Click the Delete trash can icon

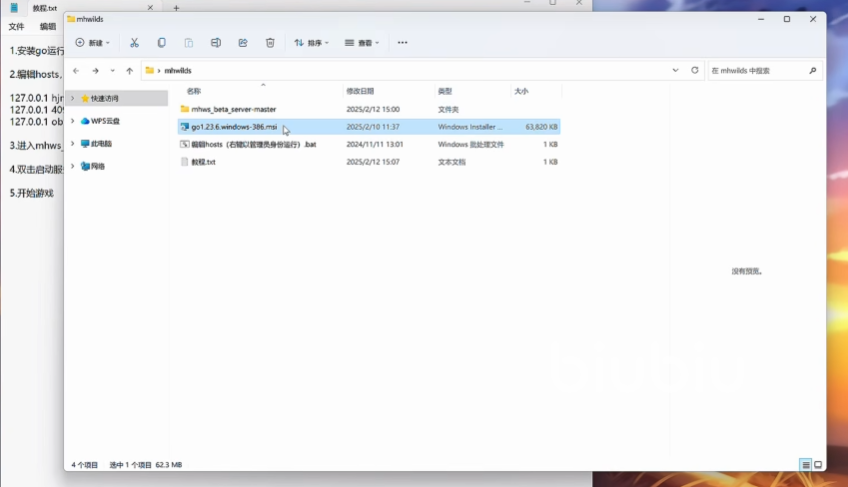[x=270, y=43]
